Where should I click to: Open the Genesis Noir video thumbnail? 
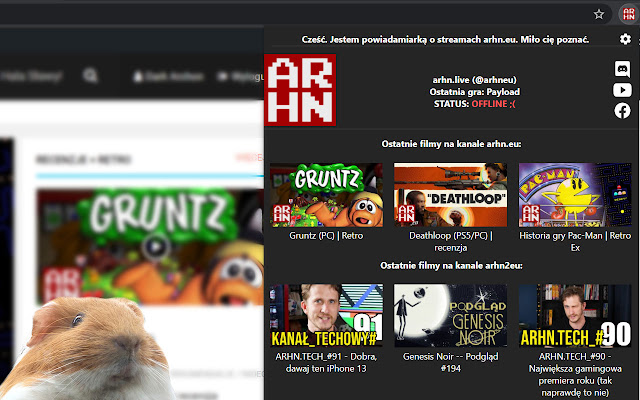pos(451,316)
